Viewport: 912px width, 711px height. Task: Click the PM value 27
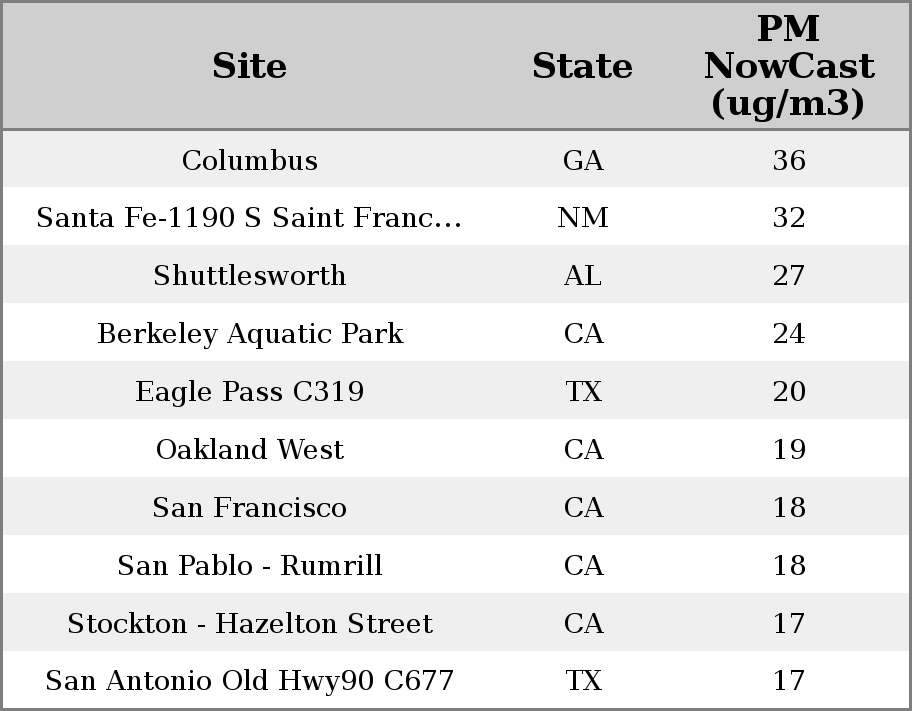point(789,276)
